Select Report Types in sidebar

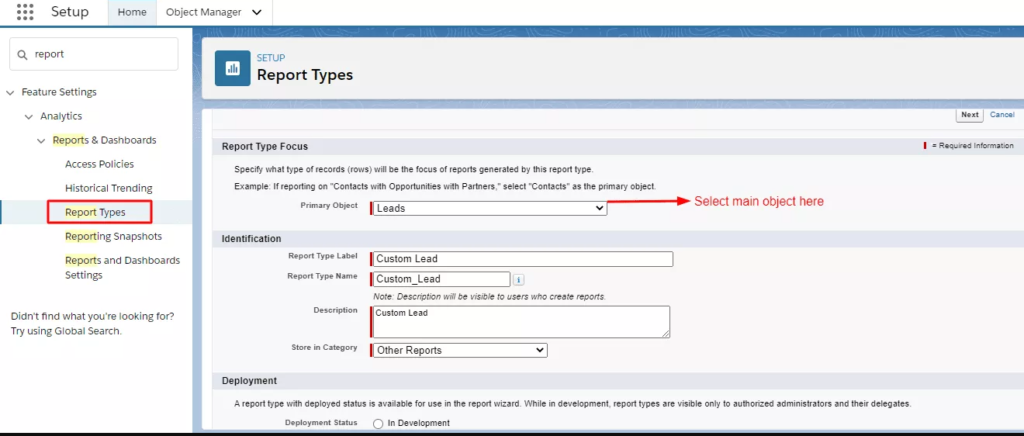point(95,212)
